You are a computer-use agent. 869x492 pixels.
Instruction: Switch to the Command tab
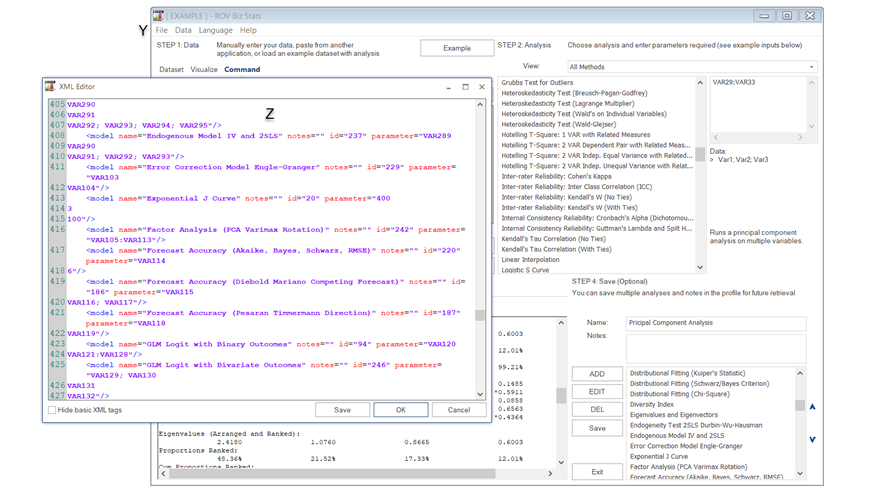point(242,69)
